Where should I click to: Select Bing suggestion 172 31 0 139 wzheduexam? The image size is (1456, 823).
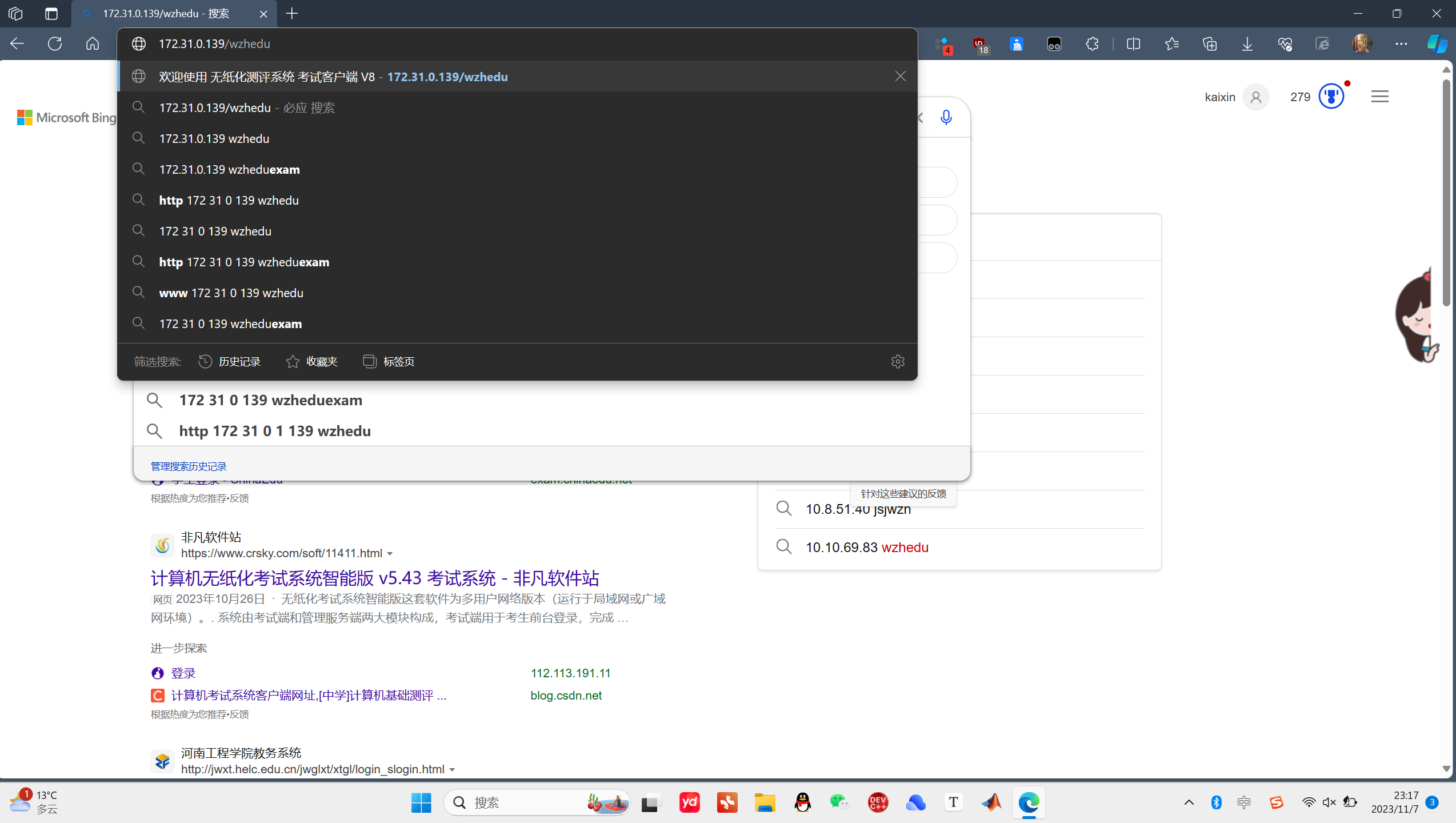551,400
